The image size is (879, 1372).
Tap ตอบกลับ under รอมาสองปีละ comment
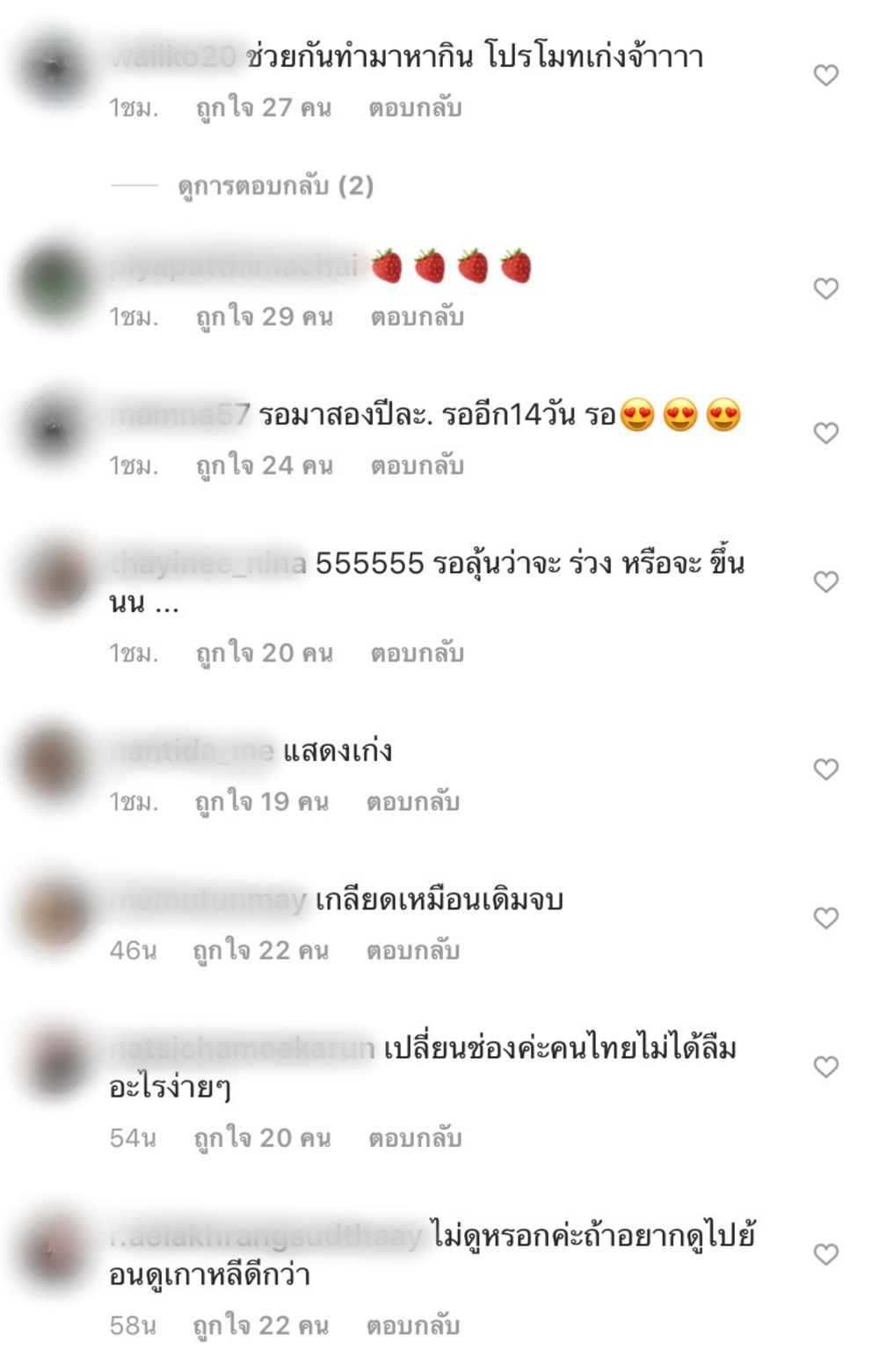pos(417,466)
